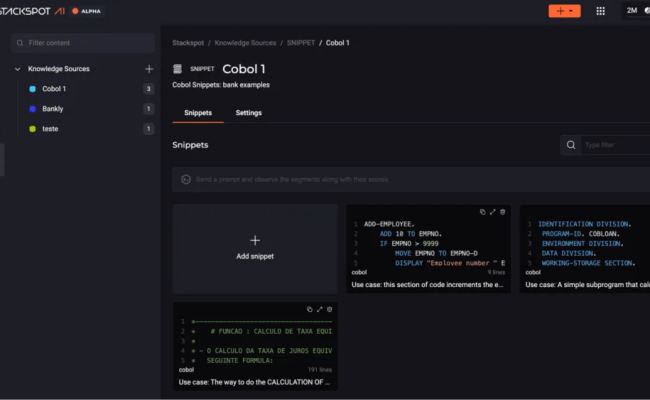The width and height of the screenshot is (650, 400).
Task: Add a new Knowledge Source with plus
Action: click(x=149, y=69)
